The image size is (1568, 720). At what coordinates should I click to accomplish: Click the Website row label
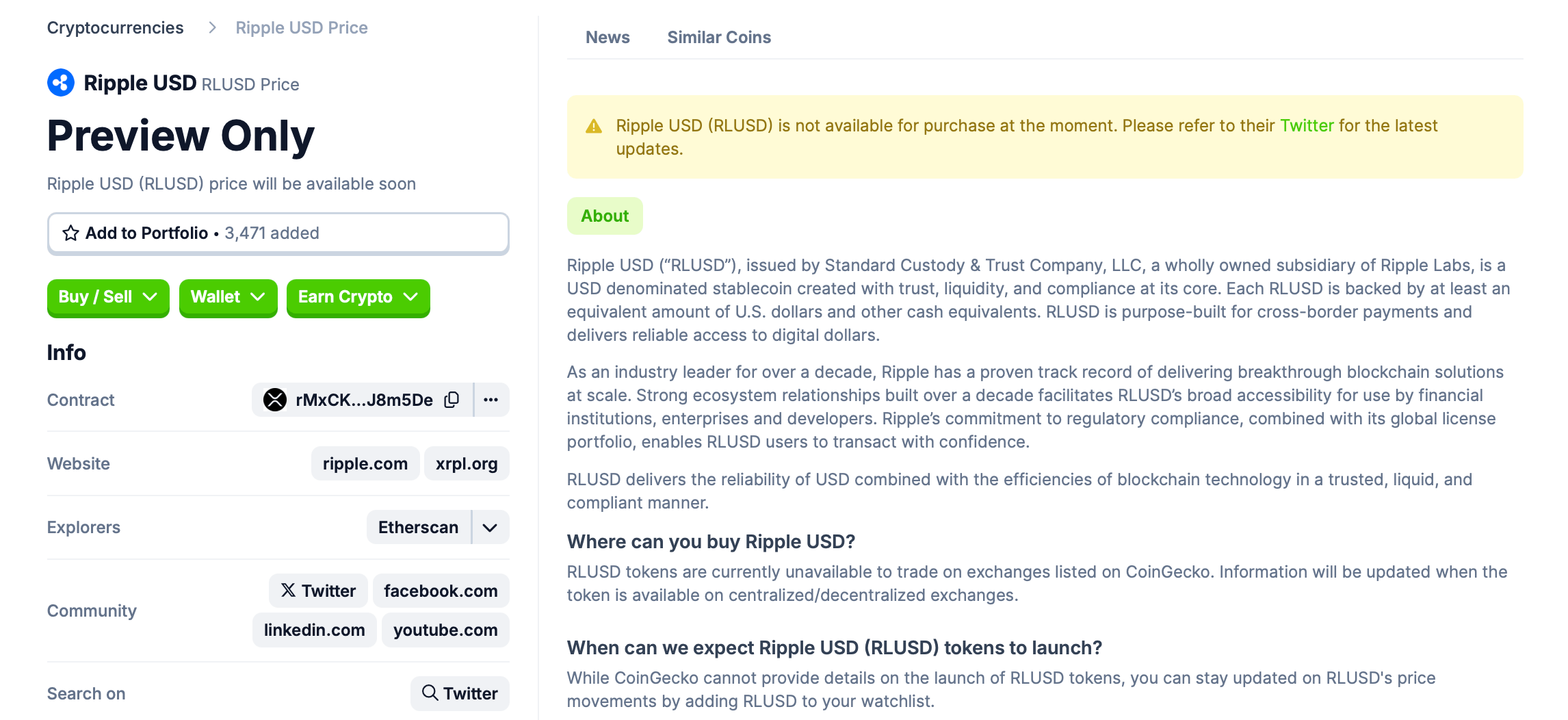79,464
